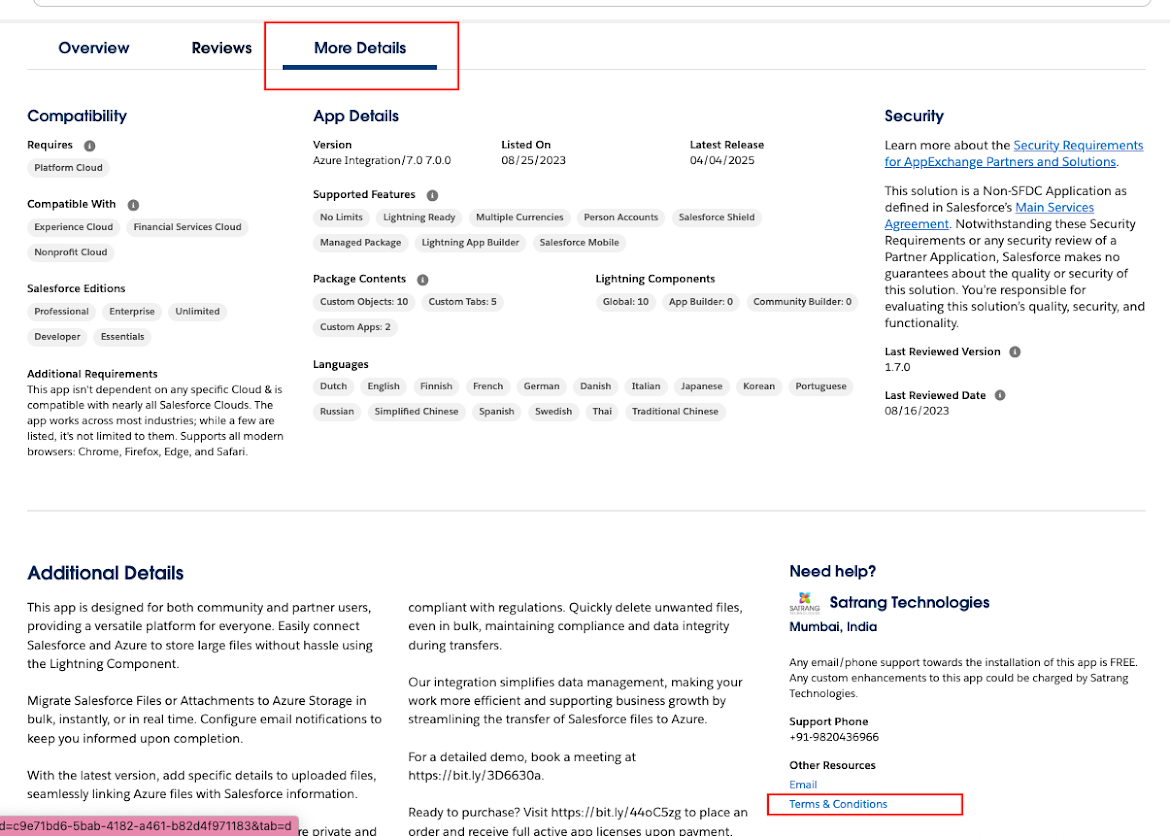Click the Italian language tag

(645, 386)
